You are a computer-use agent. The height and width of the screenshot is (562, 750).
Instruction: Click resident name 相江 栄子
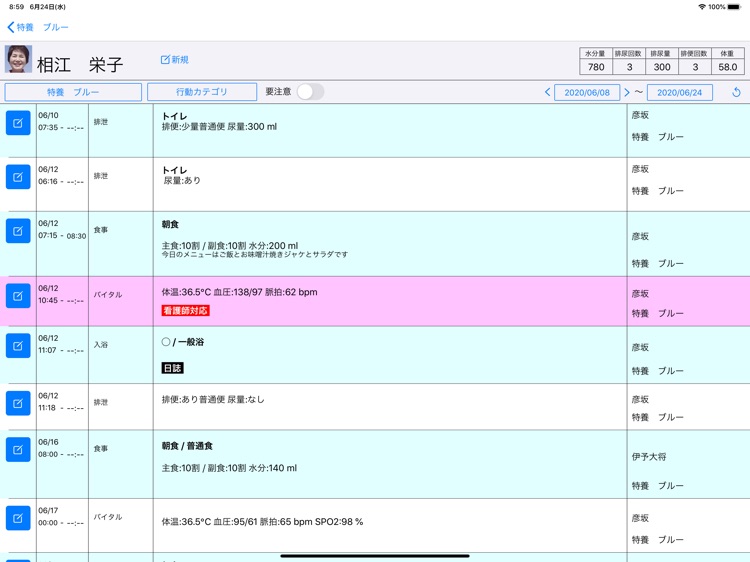coord(80,65)
